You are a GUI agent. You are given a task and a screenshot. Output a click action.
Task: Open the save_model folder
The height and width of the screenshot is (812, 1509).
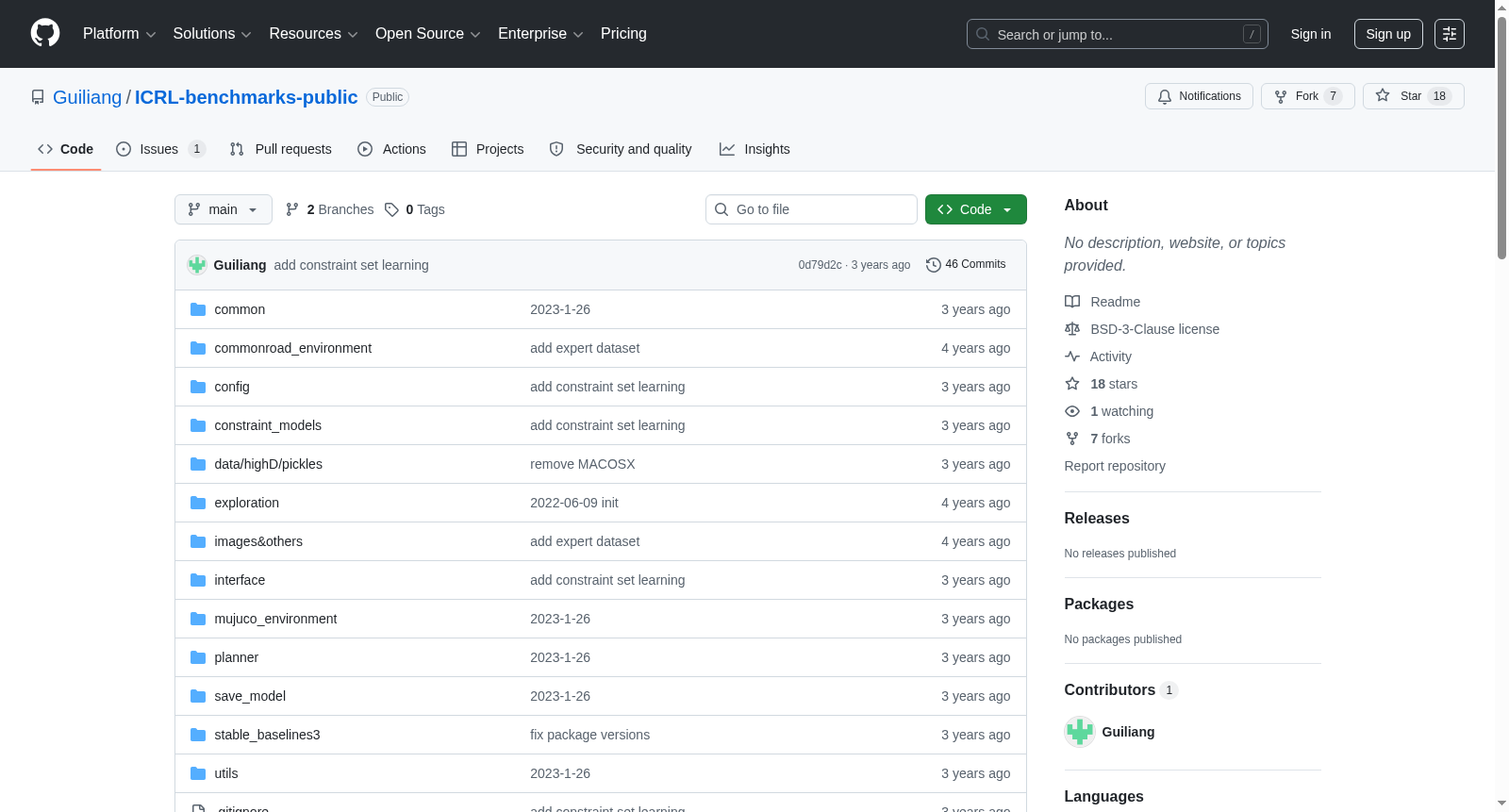[250, 696]
